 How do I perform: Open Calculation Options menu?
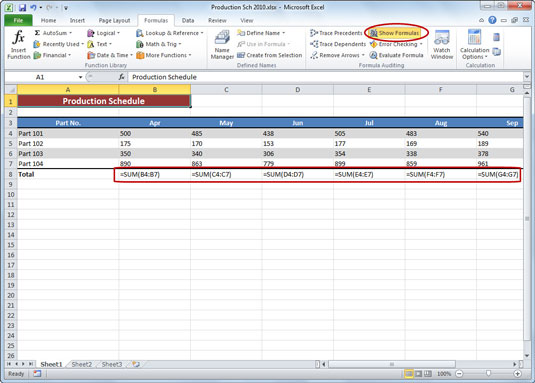click(474, 45)
